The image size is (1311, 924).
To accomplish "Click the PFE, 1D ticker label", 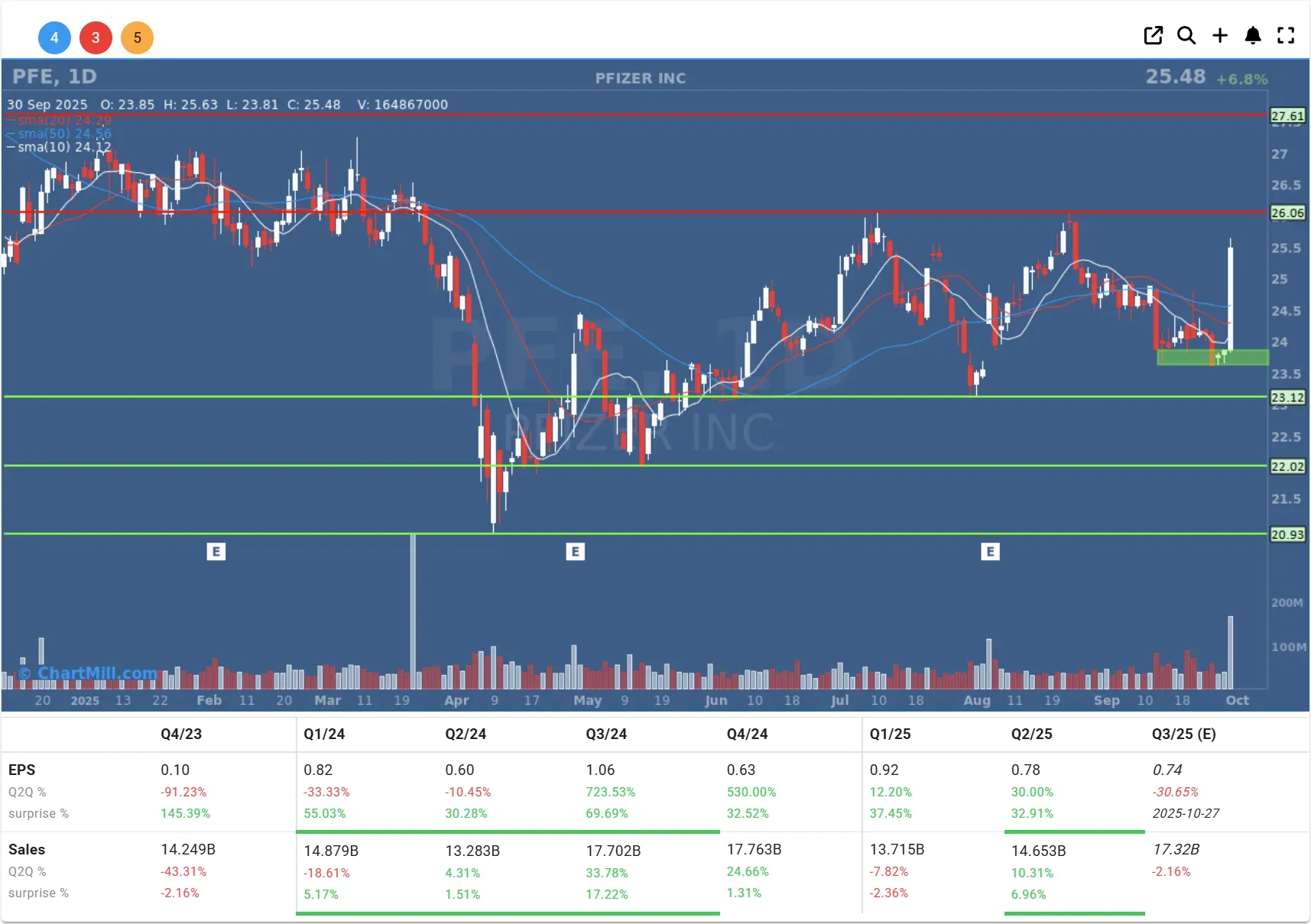I will [x=54, y=76].
